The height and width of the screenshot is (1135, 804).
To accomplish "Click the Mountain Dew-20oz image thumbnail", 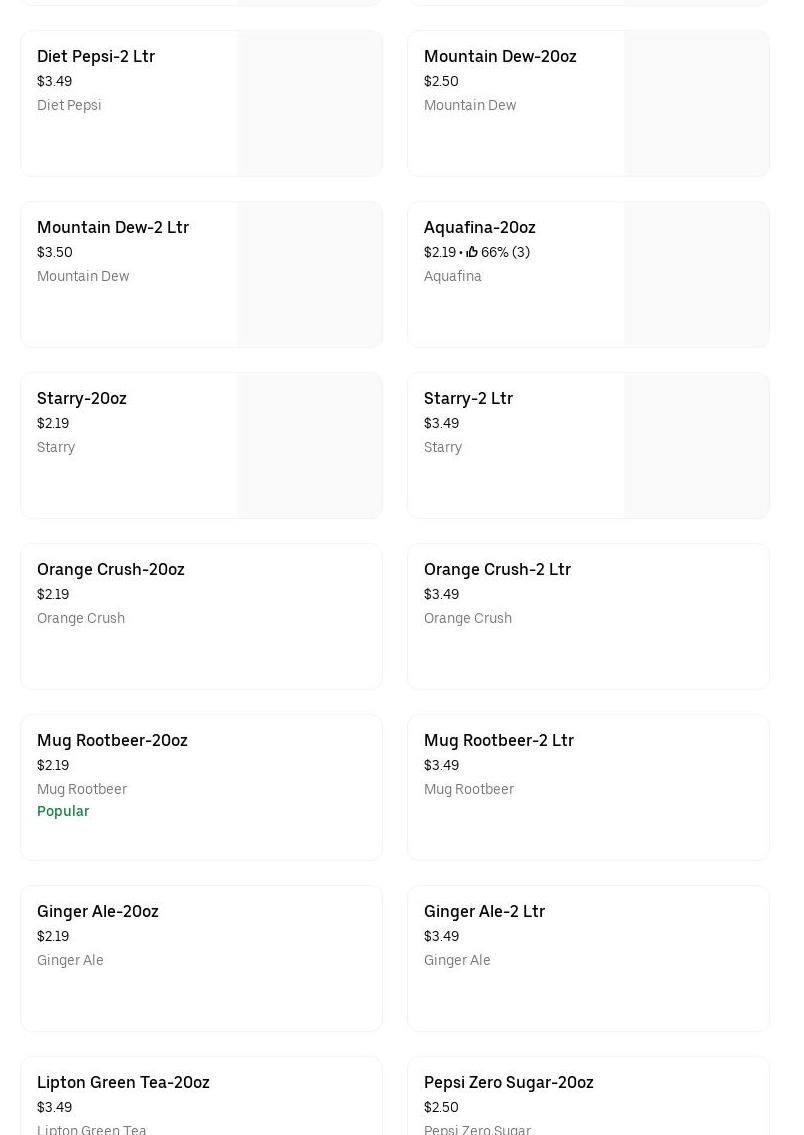I will coord(696,104).
